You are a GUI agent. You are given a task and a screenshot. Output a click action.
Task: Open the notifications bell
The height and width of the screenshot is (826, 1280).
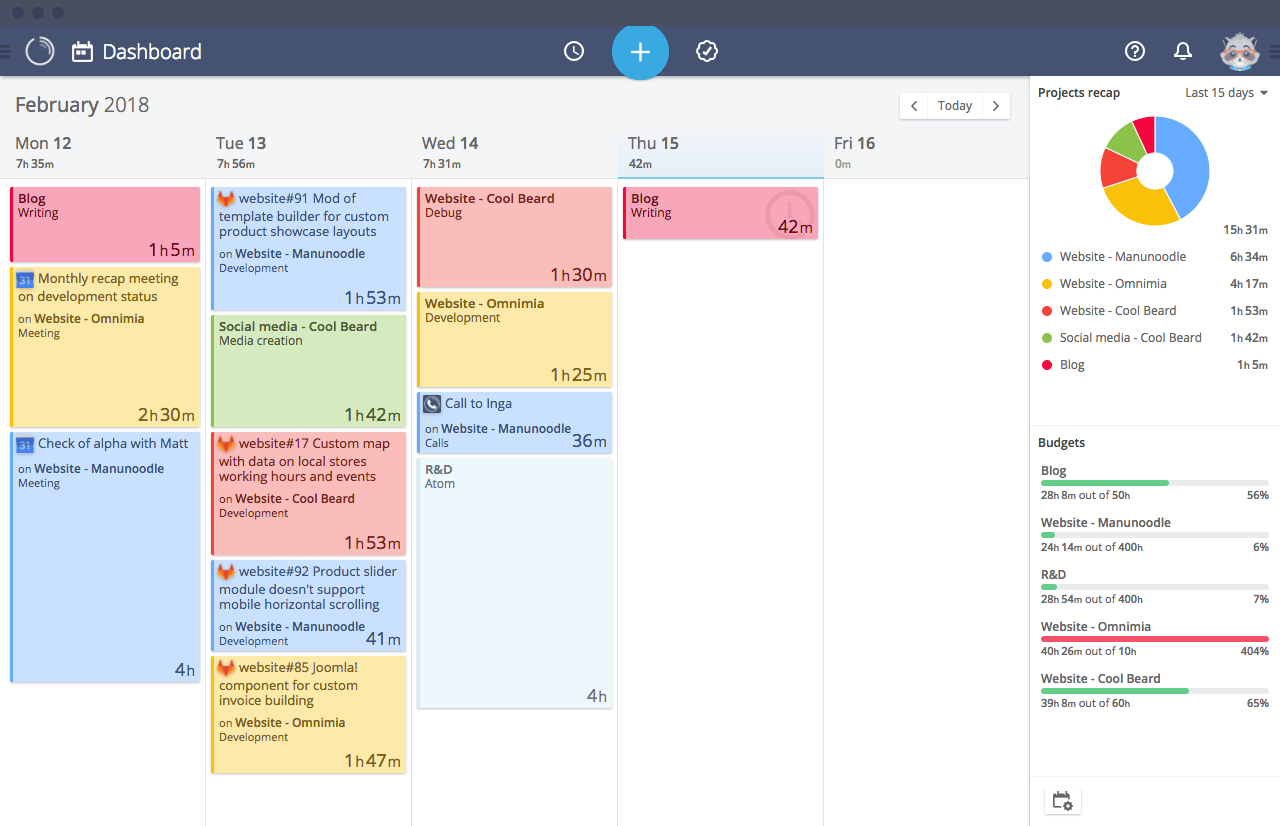(x=1182, y=51)
